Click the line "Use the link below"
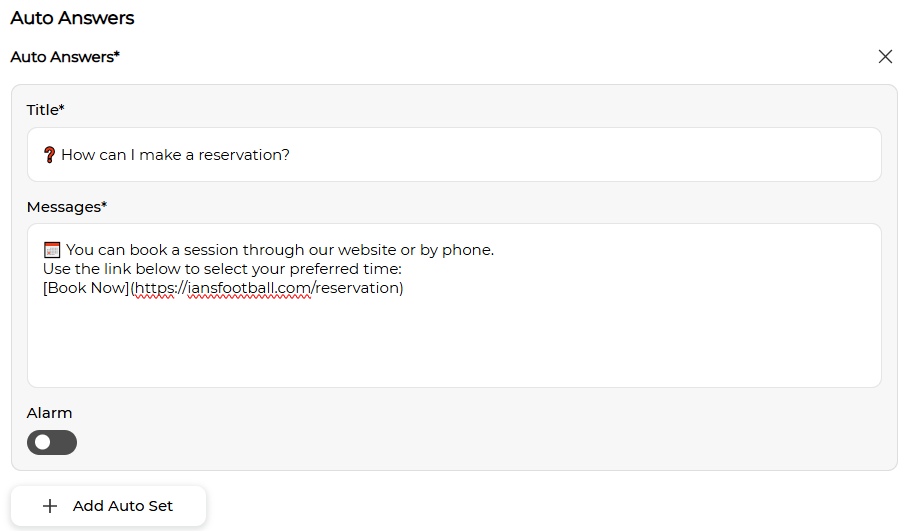Image resolution: width=911 pixels, height=531 pixels. pos(223,269)
